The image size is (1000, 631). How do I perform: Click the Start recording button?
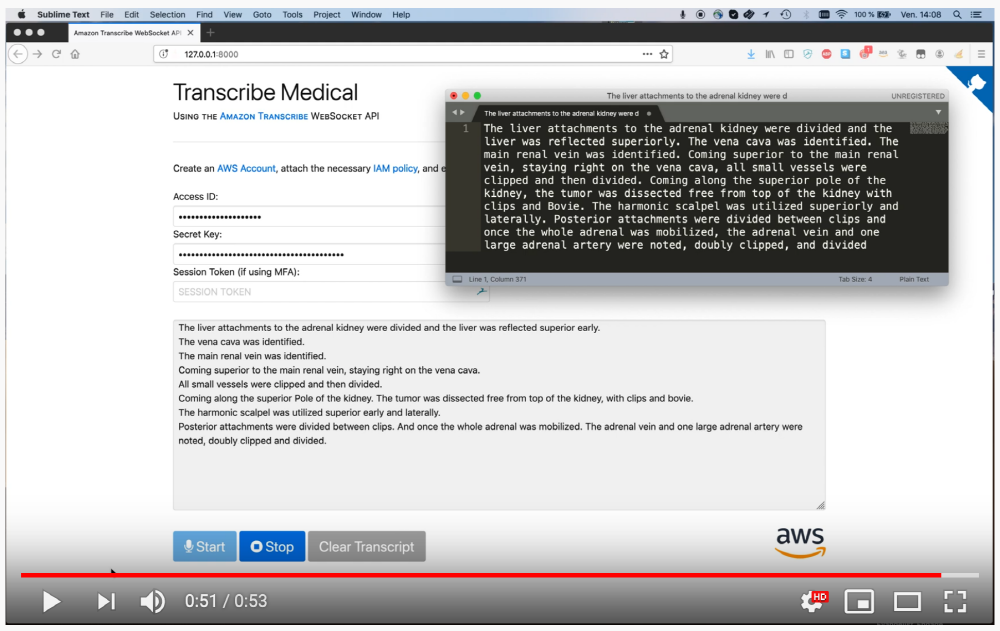(204, 547)
